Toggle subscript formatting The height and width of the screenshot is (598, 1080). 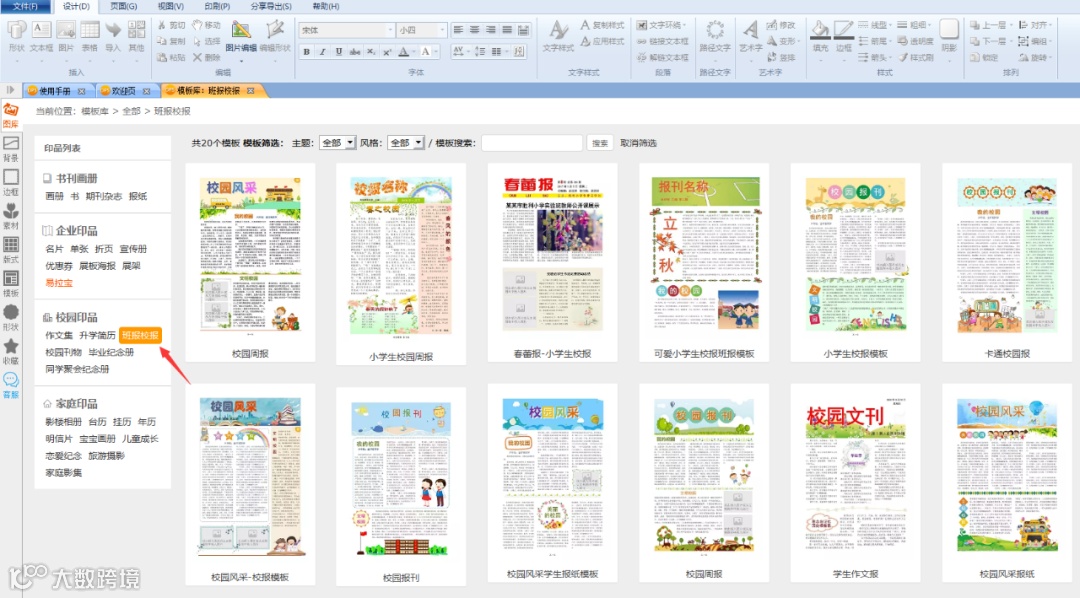[x=371, y=52]
